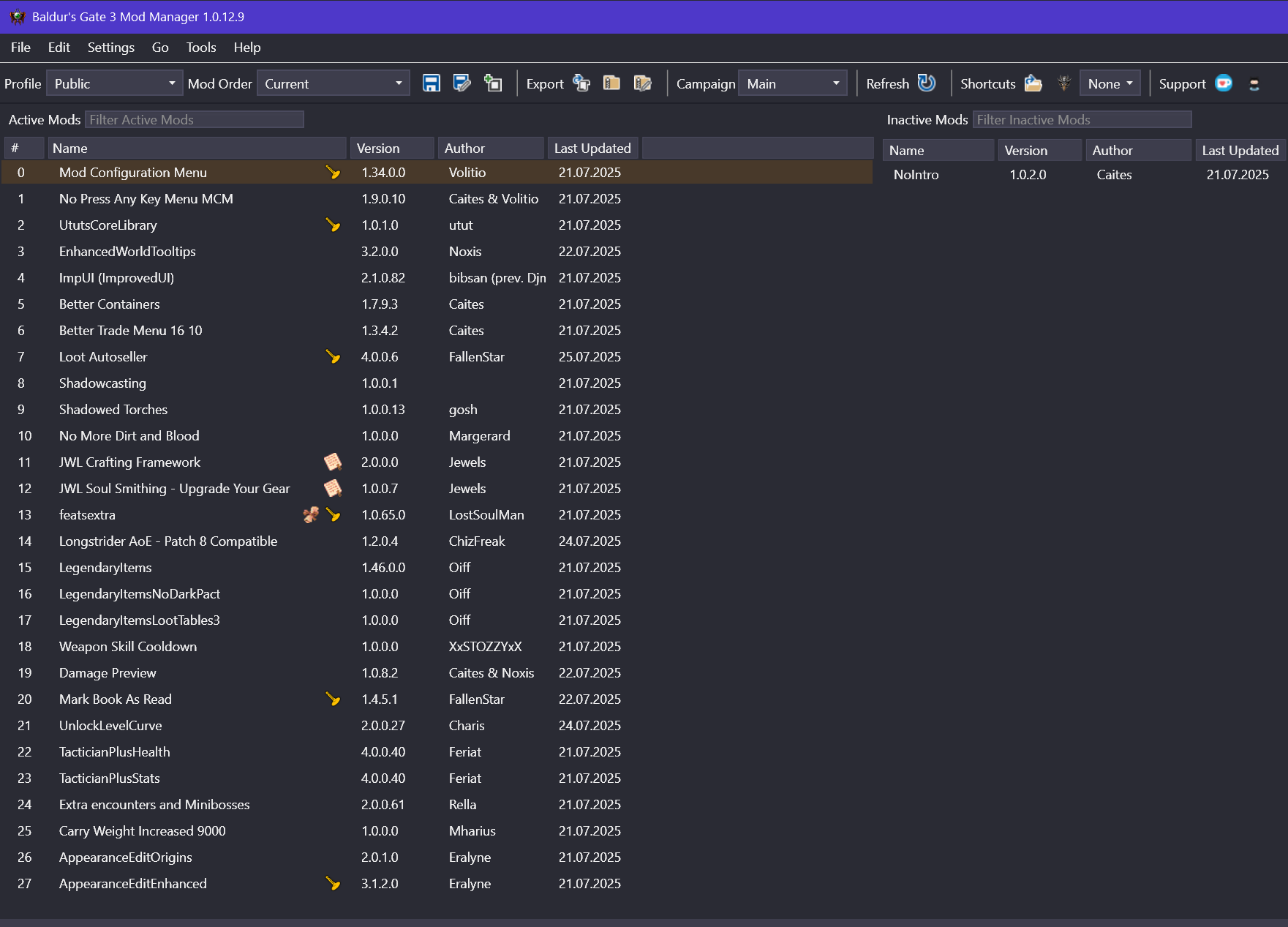Select the No More Dirt and Blood mod
The height and width of the screenshot is (927, 1288).
click(438, 436)
